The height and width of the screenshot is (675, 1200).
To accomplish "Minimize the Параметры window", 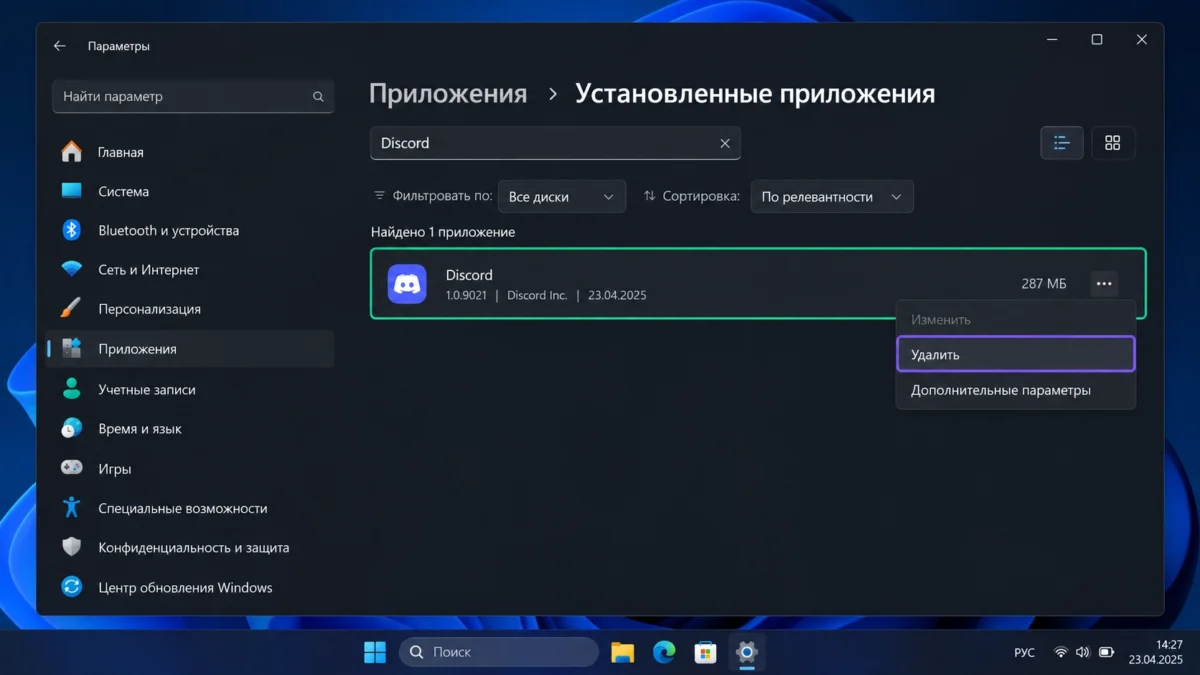I will coord(1052,40).
